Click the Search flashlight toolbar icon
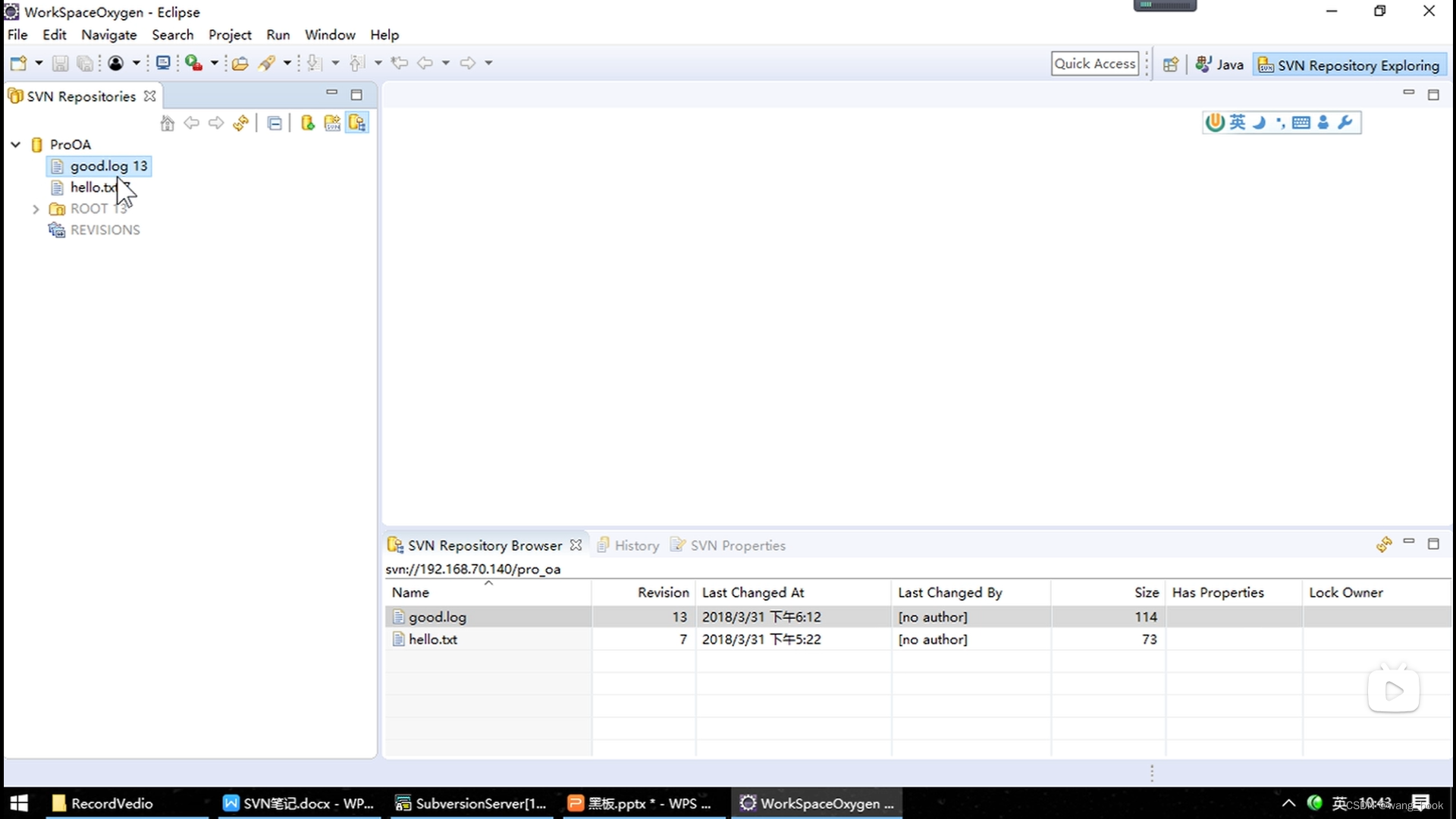The width and height of the screenshot is (1456, 819). point(266,63)
